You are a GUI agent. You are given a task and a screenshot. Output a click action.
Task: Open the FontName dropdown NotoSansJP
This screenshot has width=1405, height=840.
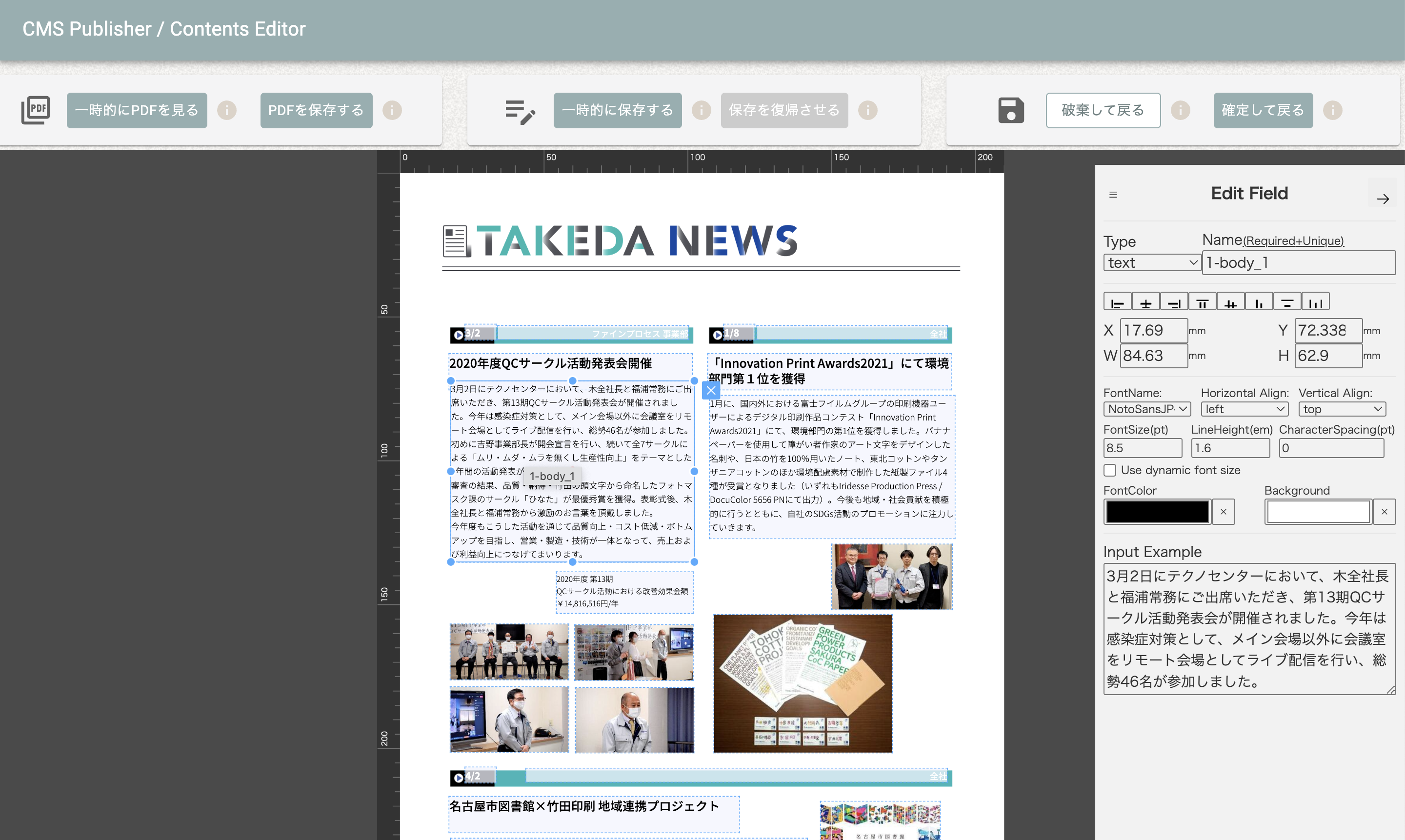[1147, 409]
